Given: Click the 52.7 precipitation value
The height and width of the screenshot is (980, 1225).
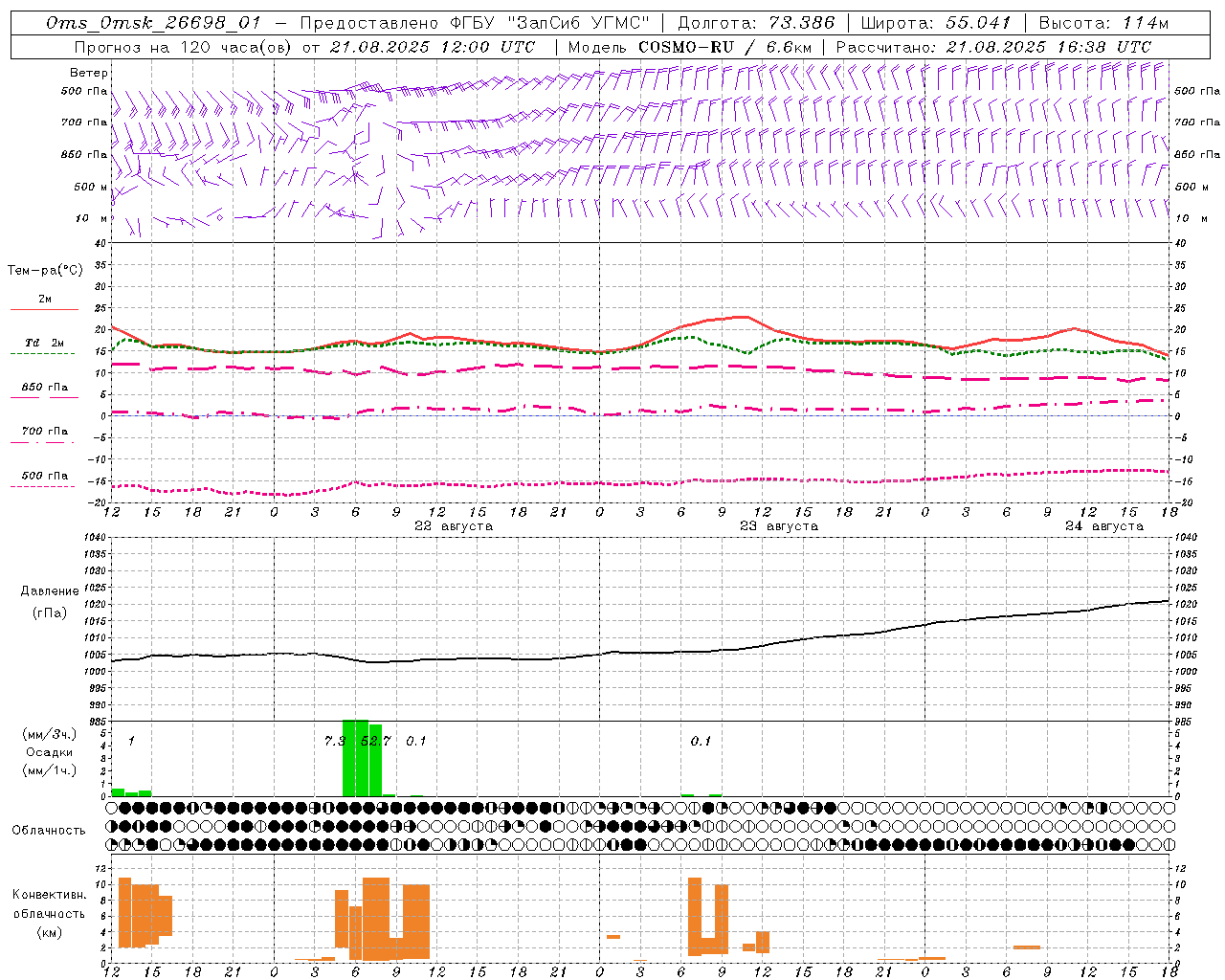Looking at the screenshot, I should [x=376, y=741].
